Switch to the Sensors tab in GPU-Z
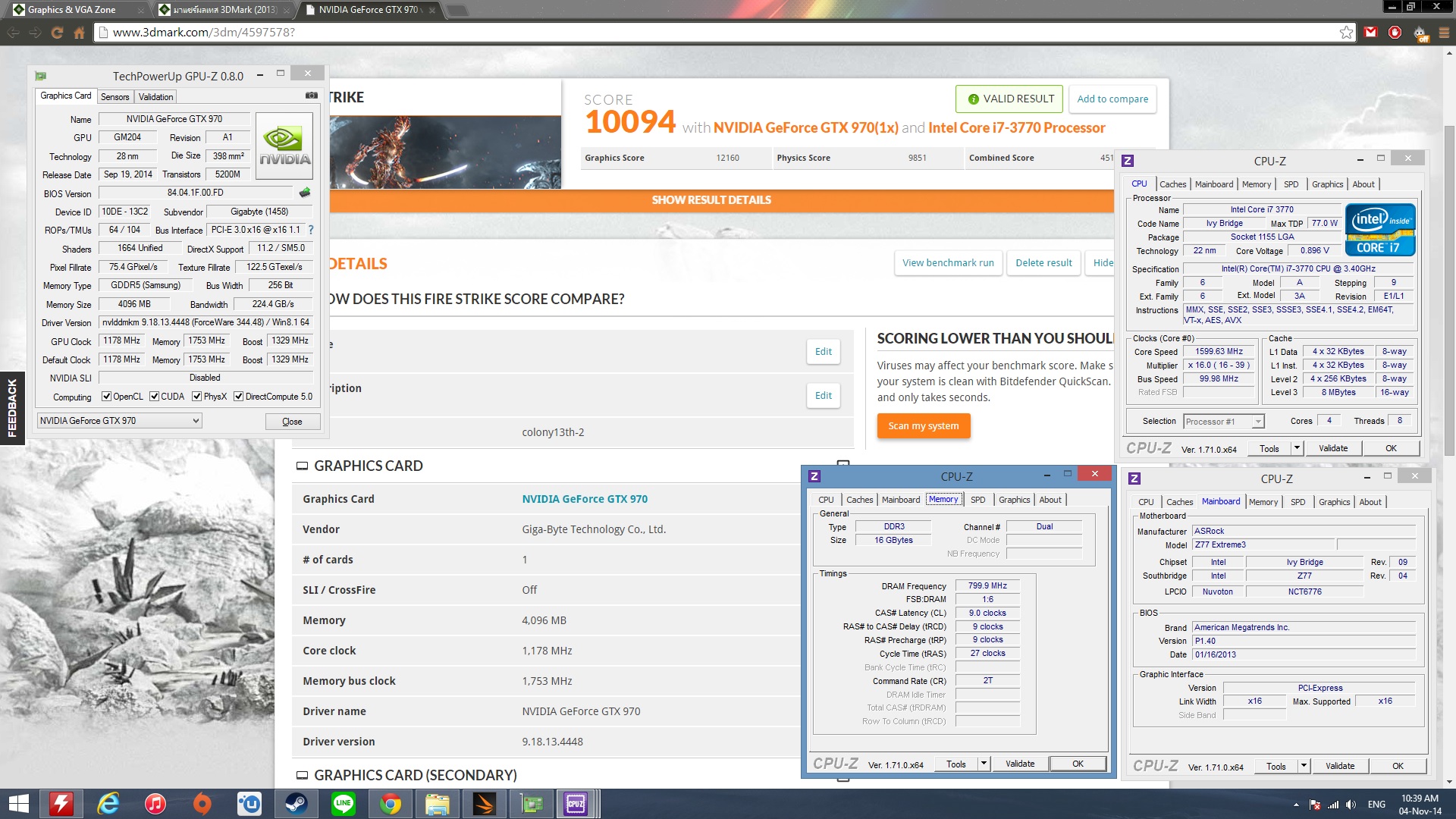The image size is (1456, 819). point(115,97)
